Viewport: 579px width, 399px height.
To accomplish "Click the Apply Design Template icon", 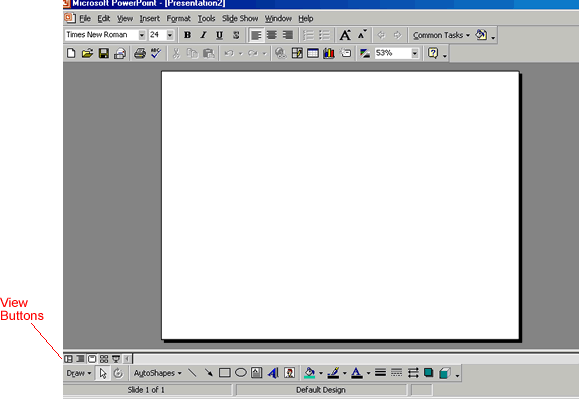I will [x=481, y=35].
